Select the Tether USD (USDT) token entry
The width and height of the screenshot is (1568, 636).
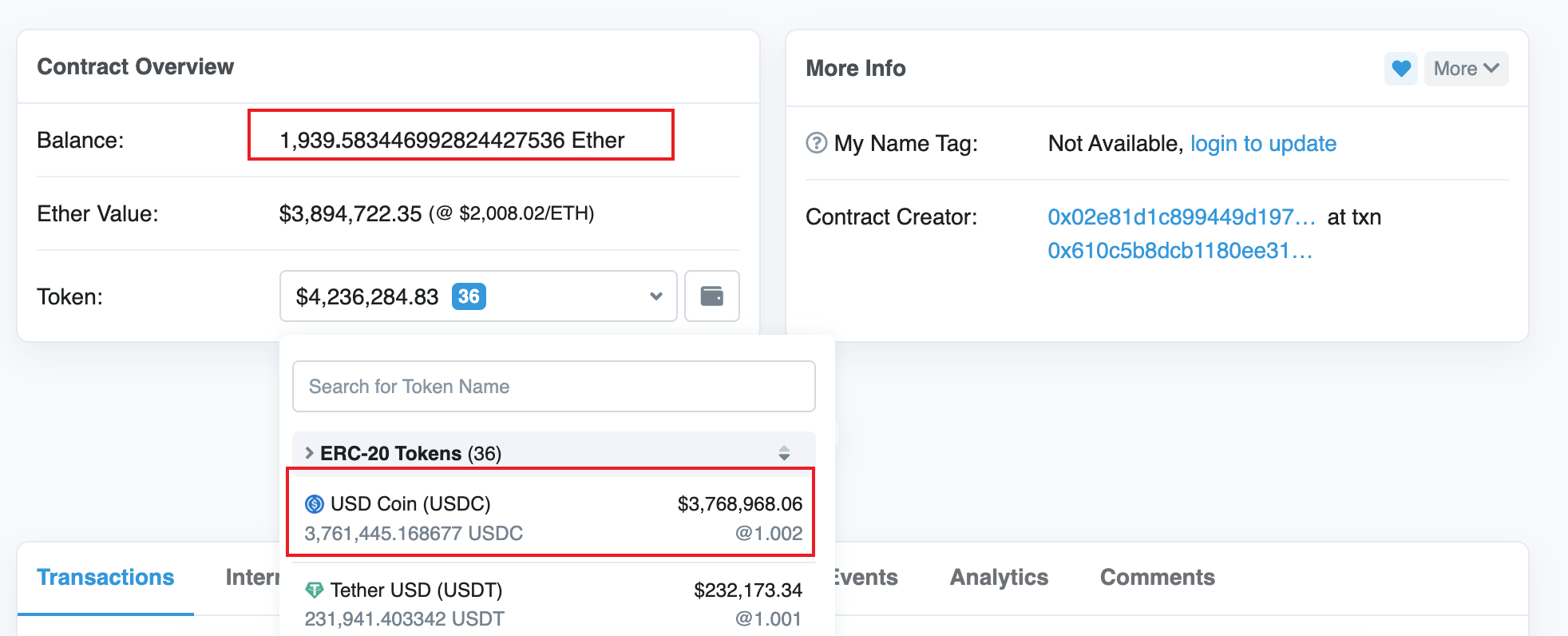[x=553, y=604]
